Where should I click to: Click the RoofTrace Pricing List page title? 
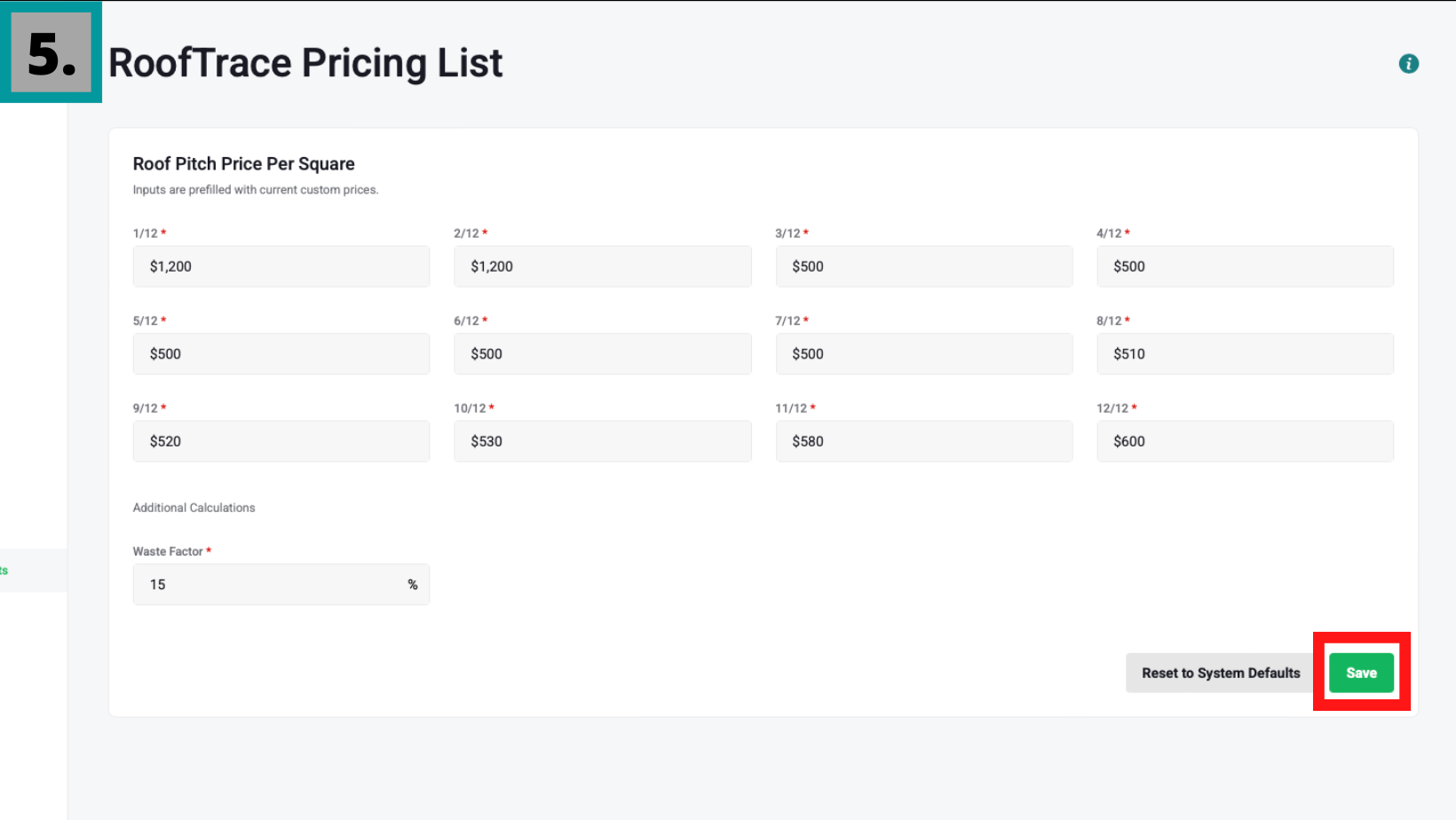point(305,63)
